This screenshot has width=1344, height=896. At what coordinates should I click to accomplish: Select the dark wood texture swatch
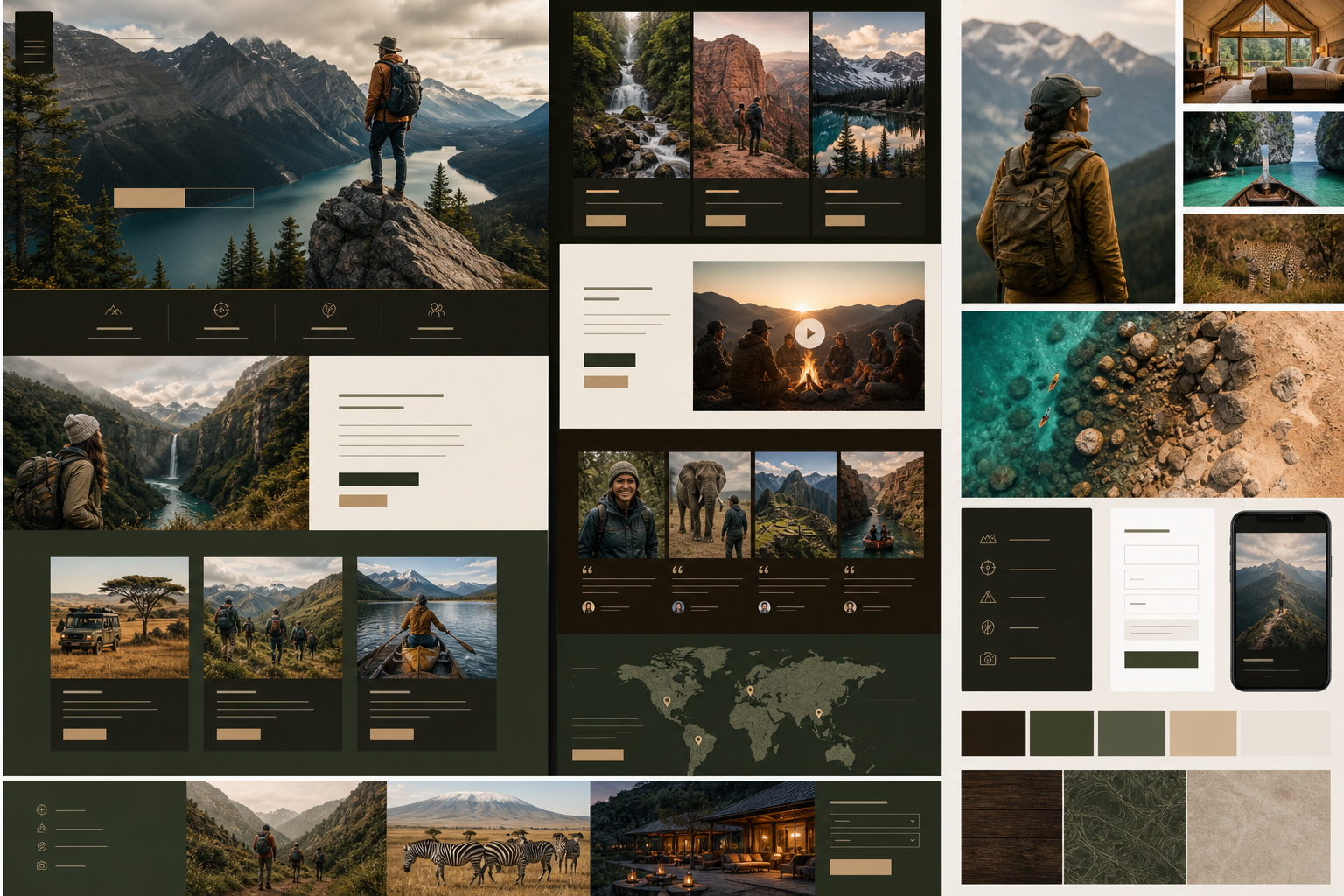(x=1011, y=827)
